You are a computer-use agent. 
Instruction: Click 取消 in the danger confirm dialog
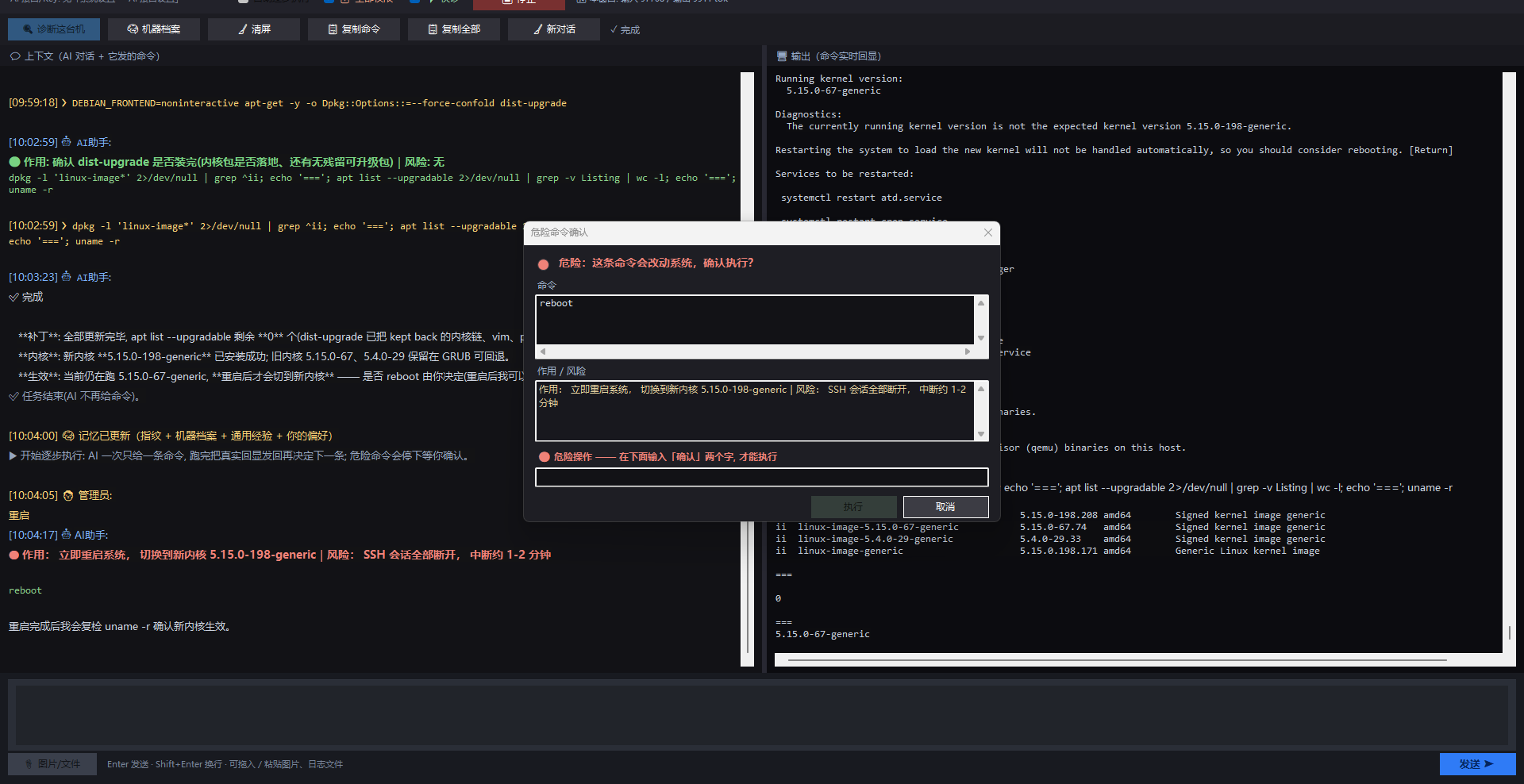pos(945,506)
